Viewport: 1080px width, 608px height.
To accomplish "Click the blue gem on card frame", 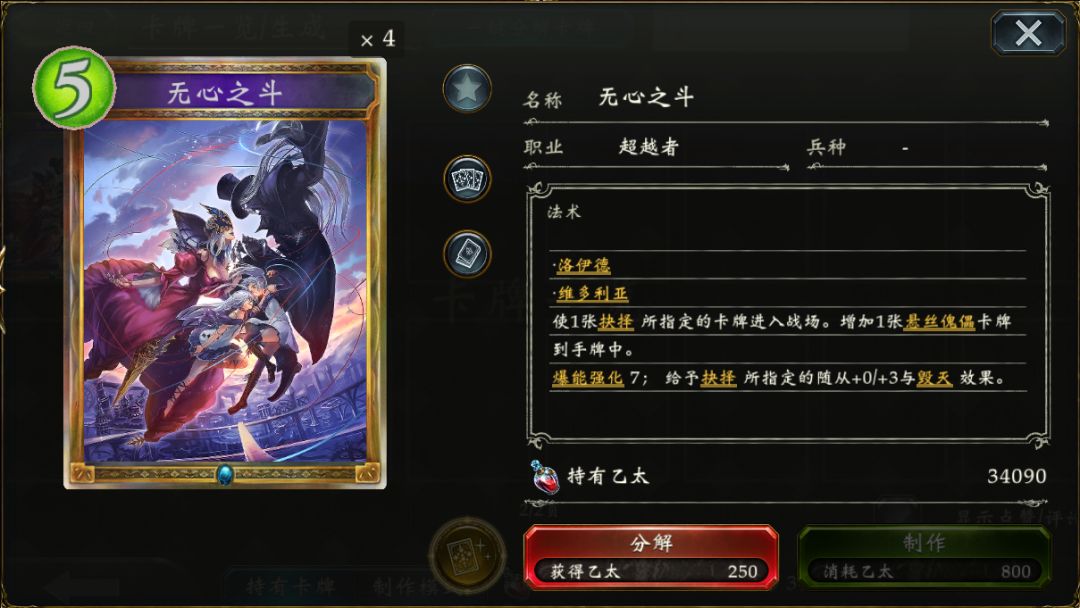I will [225, 474].
